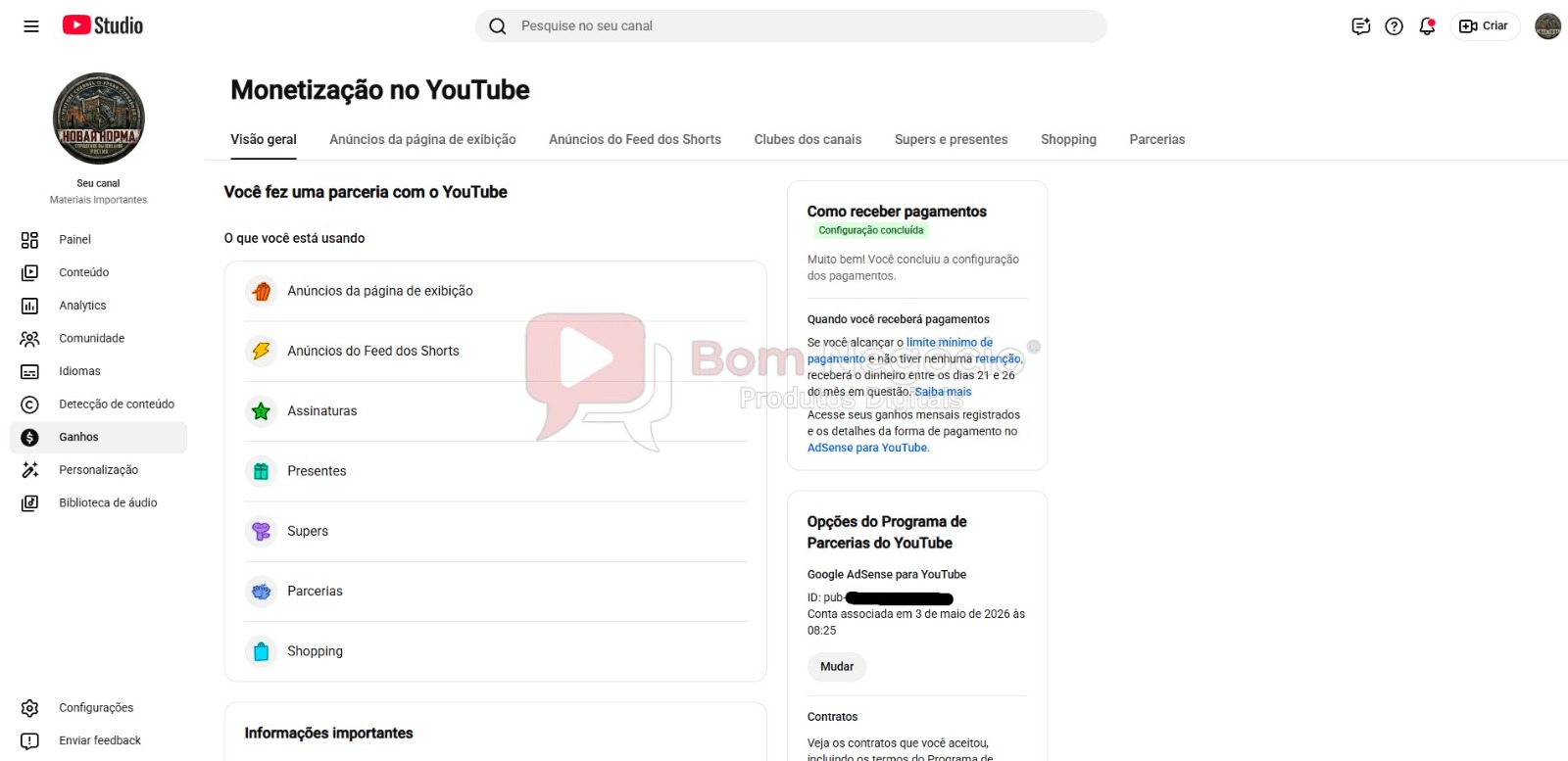Open Conteúdo in sidebar
This screenshot has width=1568, height=761.
[x=84, y=272]
